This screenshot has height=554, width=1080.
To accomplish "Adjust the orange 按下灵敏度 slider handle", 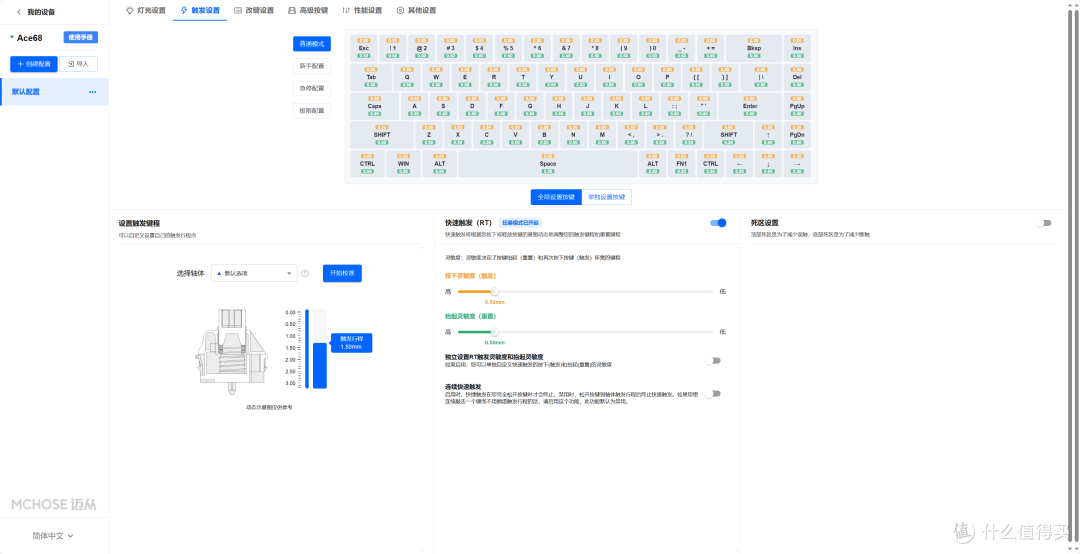I will (495, 291).
